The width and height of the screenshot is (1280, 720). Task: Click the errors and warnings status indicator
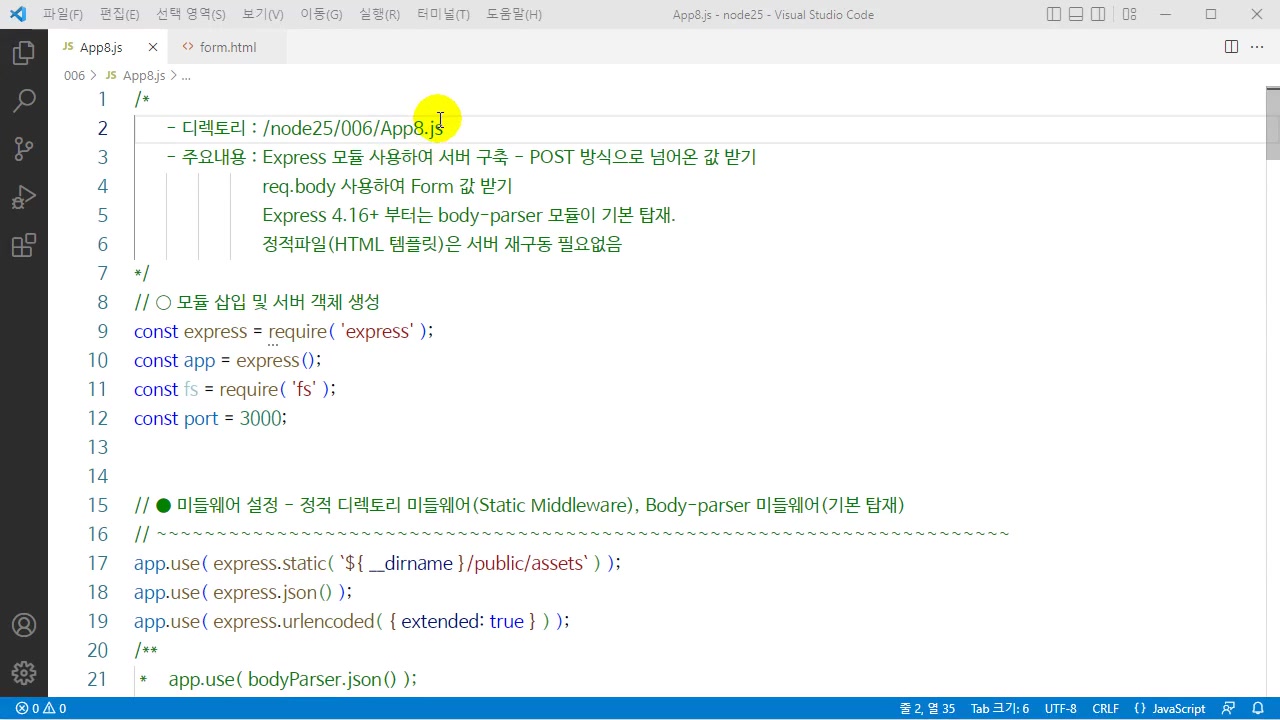tap(41, 708)
